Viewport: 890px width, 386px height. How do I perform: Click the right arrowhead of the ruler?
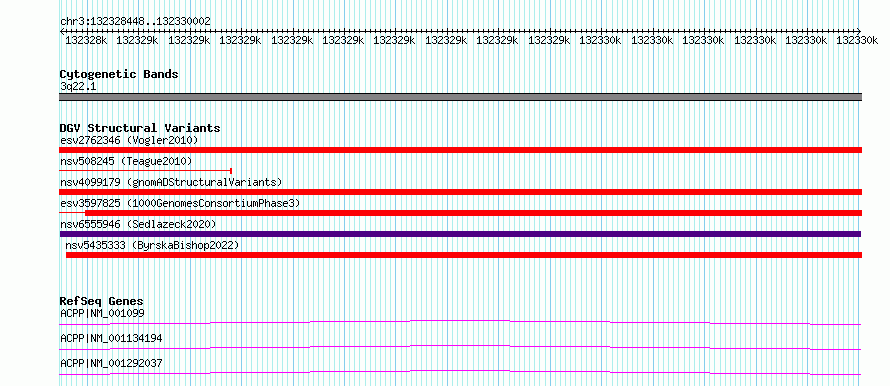tap(859, 31)
